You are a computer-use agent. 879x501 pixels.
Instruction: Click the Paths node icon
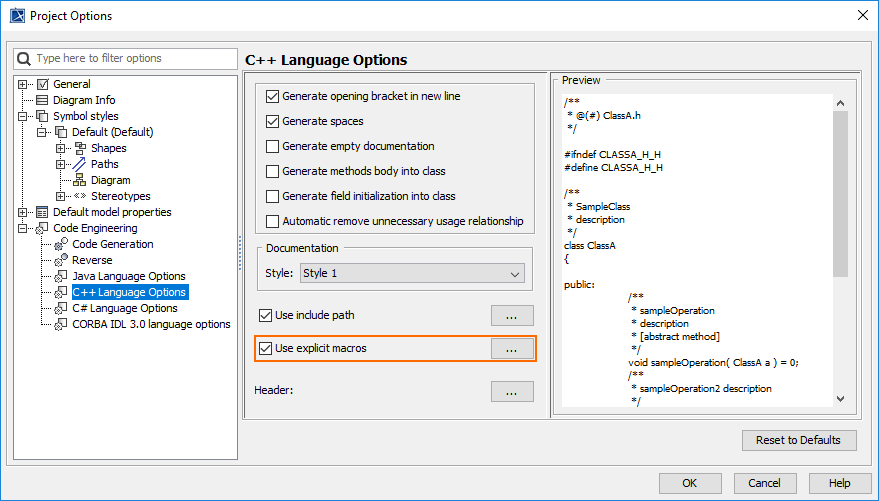coord(80,164)
